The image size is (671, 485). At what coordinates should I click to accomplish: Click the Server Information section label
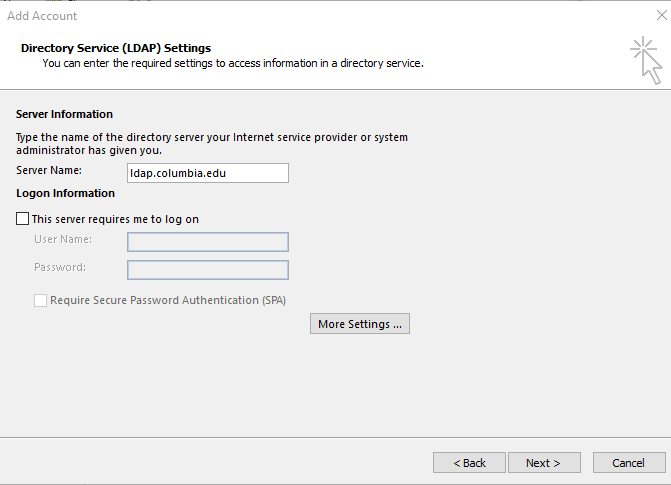click(x=64, y=114)
